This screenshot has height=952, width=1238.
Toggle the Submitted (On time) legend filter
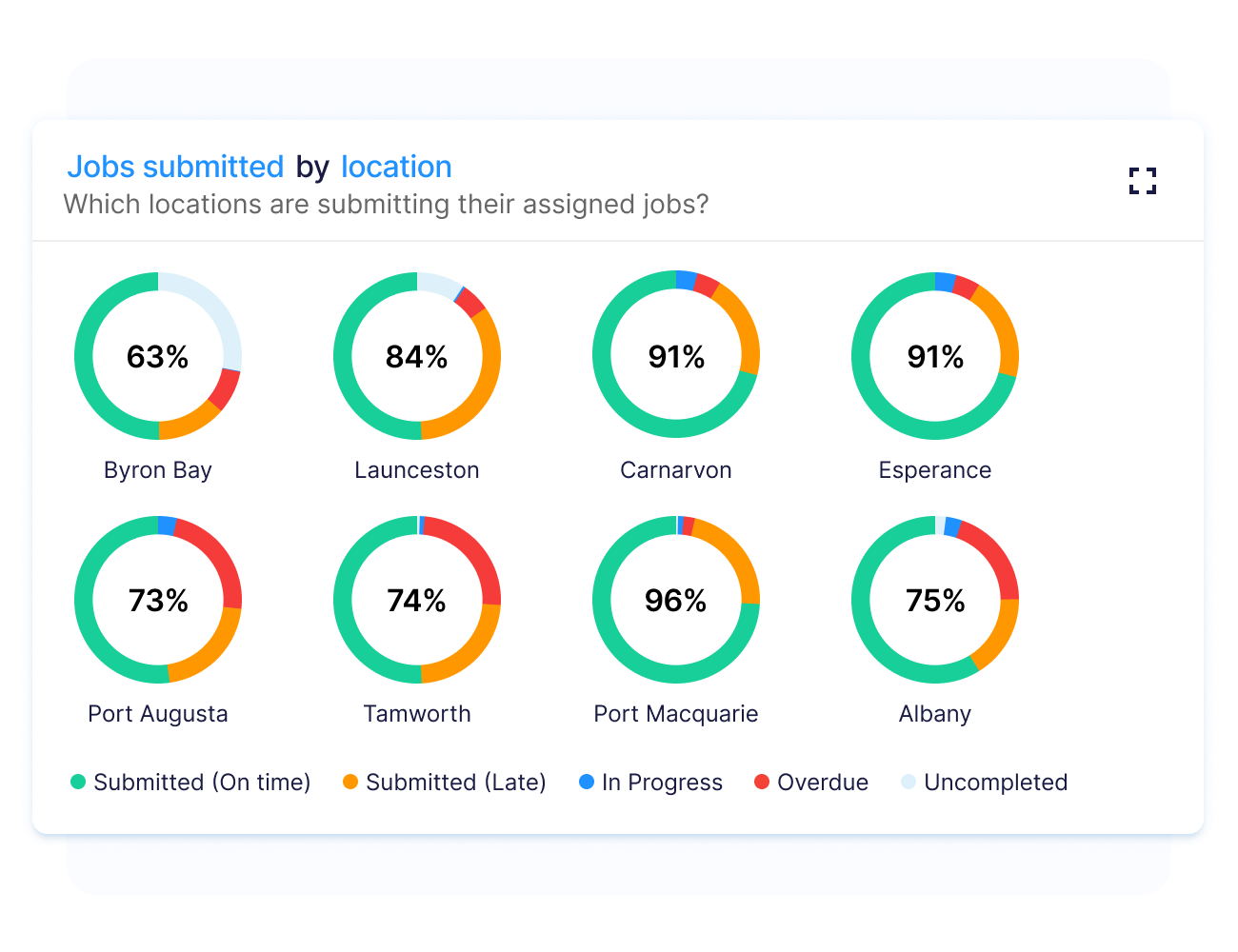(x=202, y=782)
